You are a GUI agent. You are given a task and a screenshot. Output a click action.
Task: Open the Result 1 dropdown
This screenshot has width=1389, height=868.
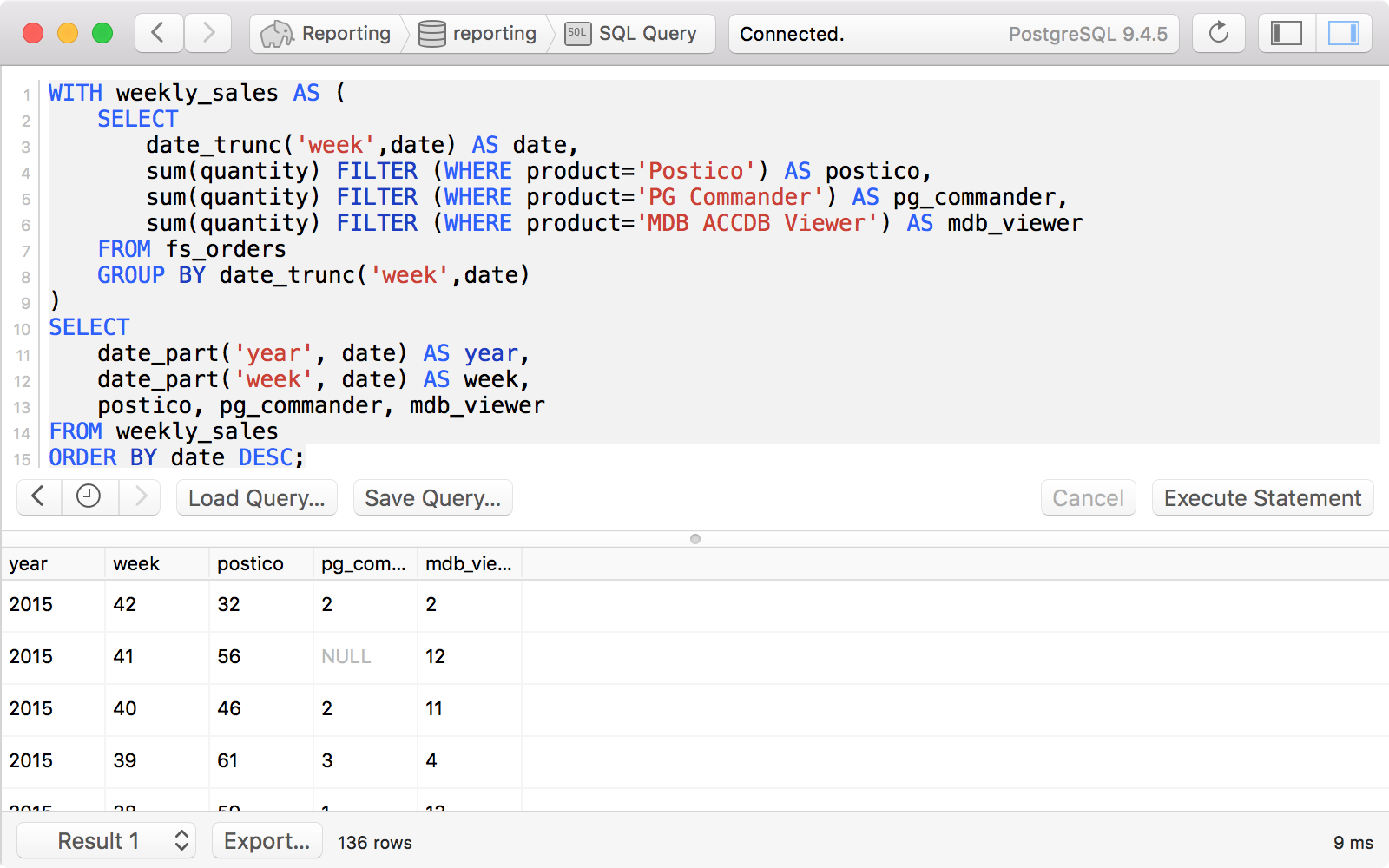(x=106, y=840)
